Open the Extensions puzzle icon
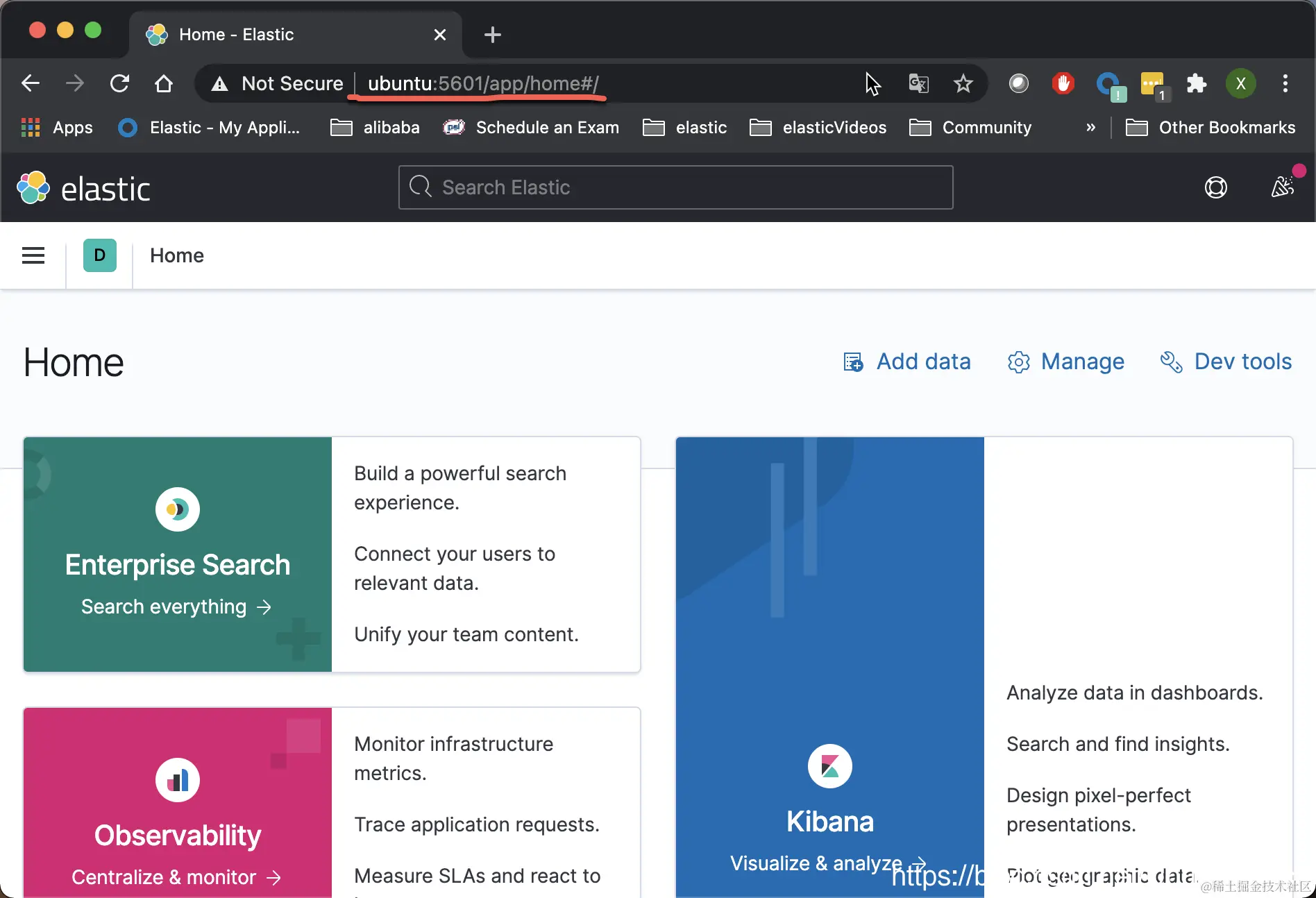The width and height of the screenshot is (1316, 898). (x=1196, y=83)
